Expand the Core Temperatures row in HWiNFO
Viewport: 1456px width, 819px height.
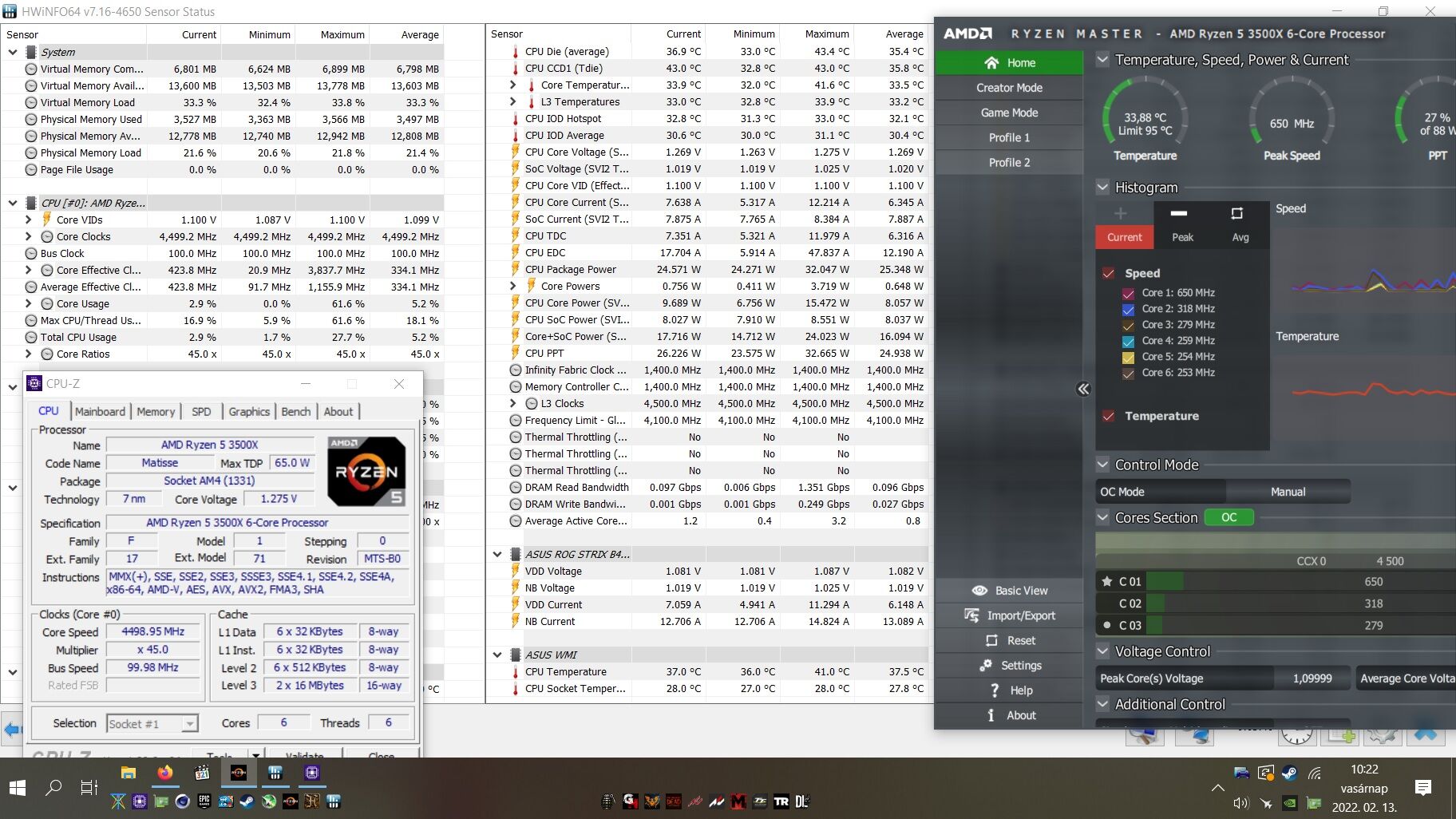tap(513, 85)
